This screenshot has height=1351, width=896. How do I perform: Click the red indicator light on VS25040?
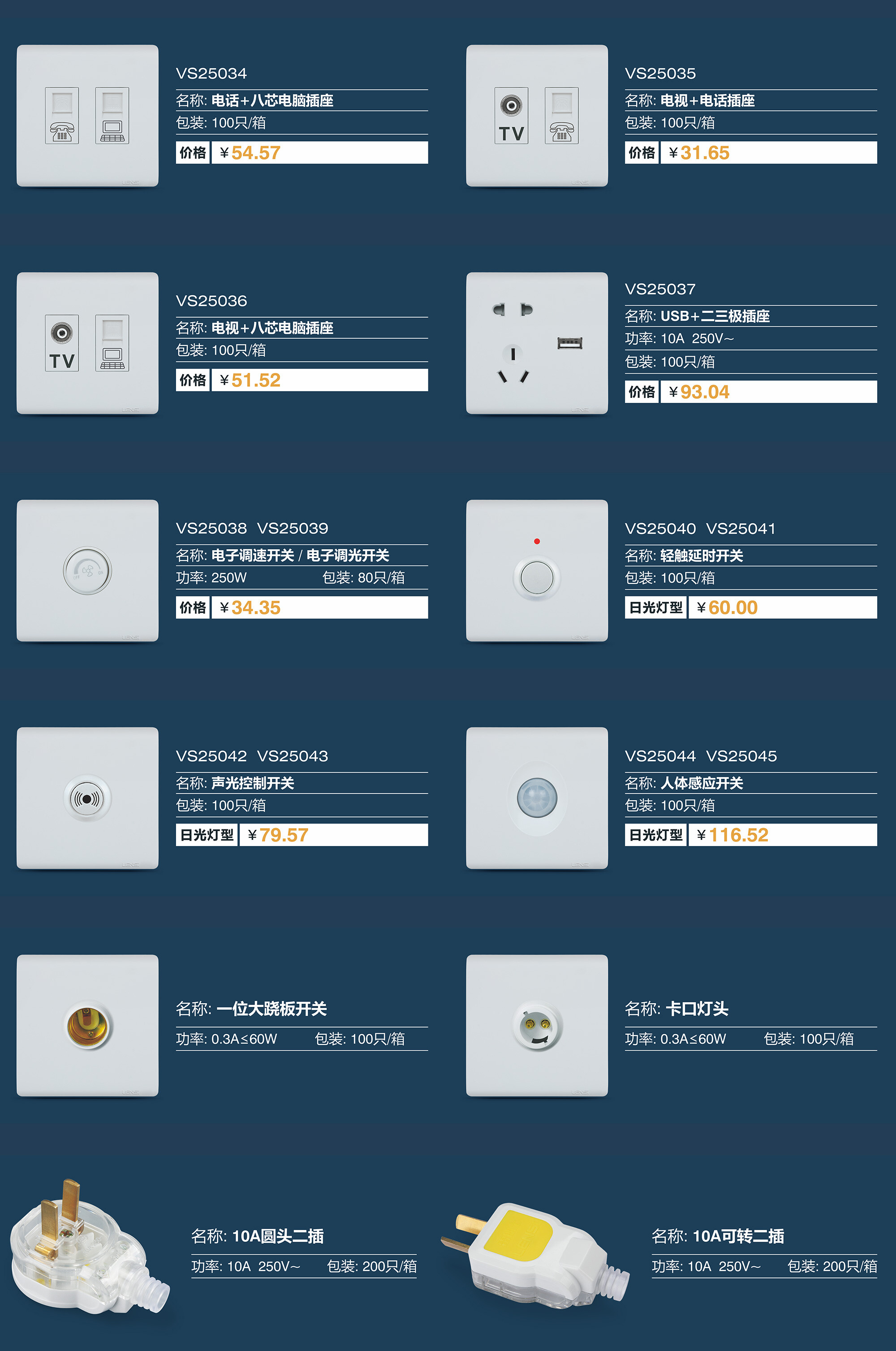537,541
